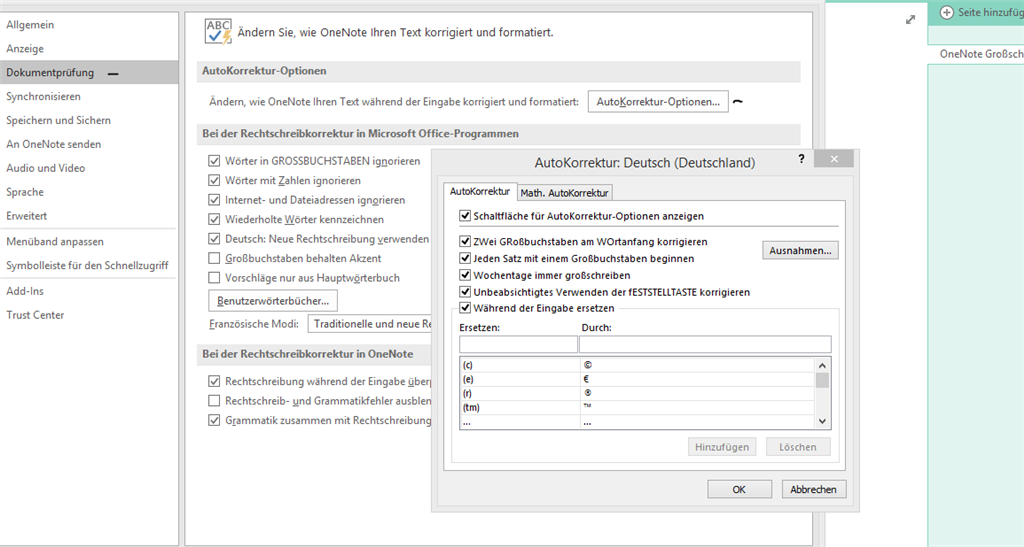Click the replacement list scrollbar thumb
Image resolution: width=1024 pixels, height=547 pixels.
click(822, 381)
